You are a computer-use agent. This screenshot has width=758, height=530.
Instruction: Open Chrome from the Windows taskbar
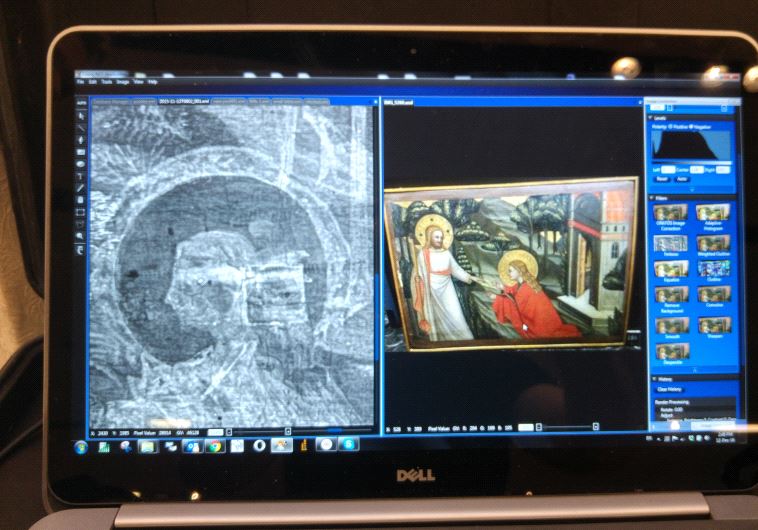click(214, 445)
